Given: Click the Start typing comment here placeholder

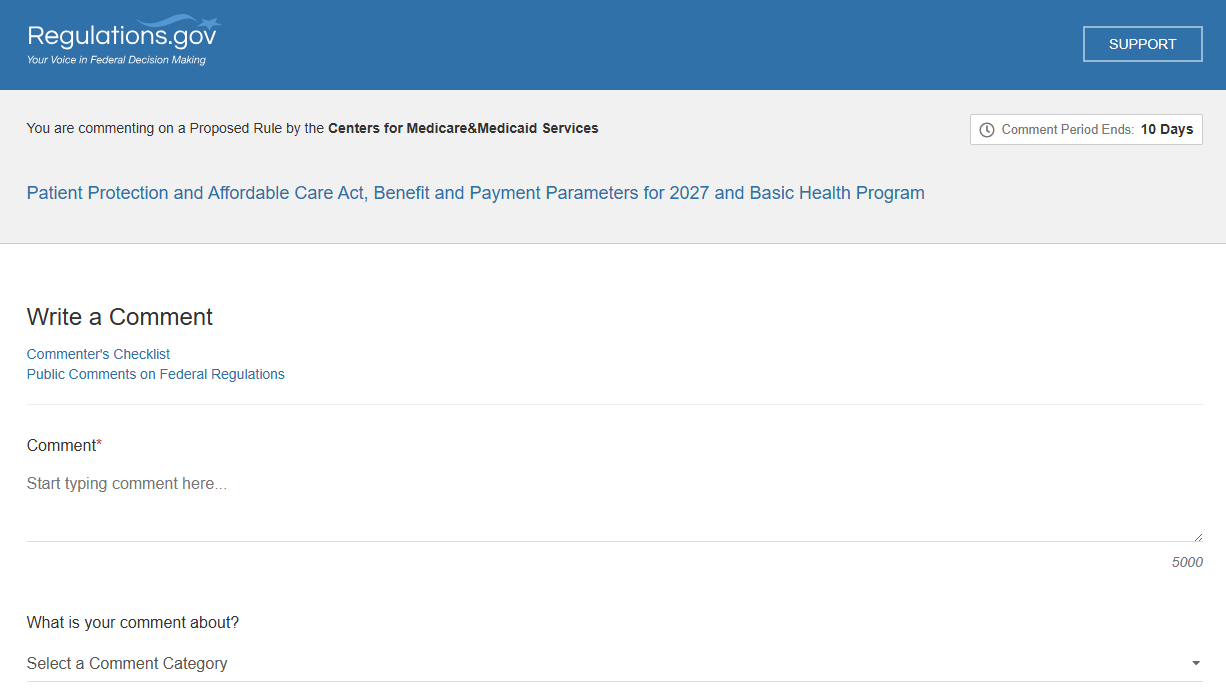Looking at the screenshot, I should [127, 483].
